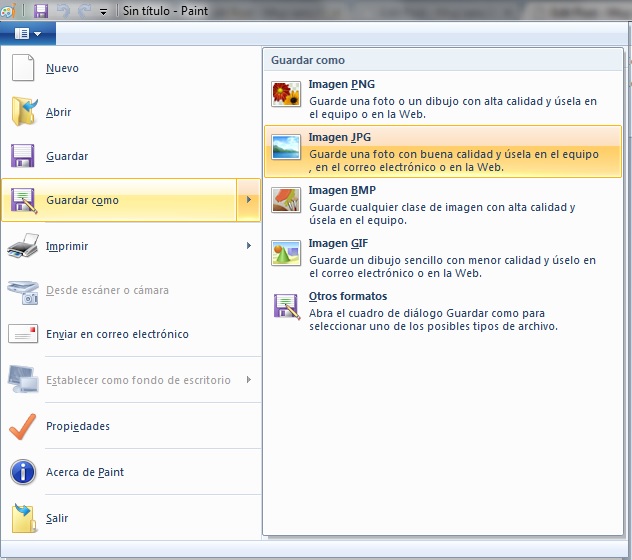Click Establecer como fondo de escritorio label
This screenshot has height=560, width=632.
pyautogui.click(x=138, y=380)
